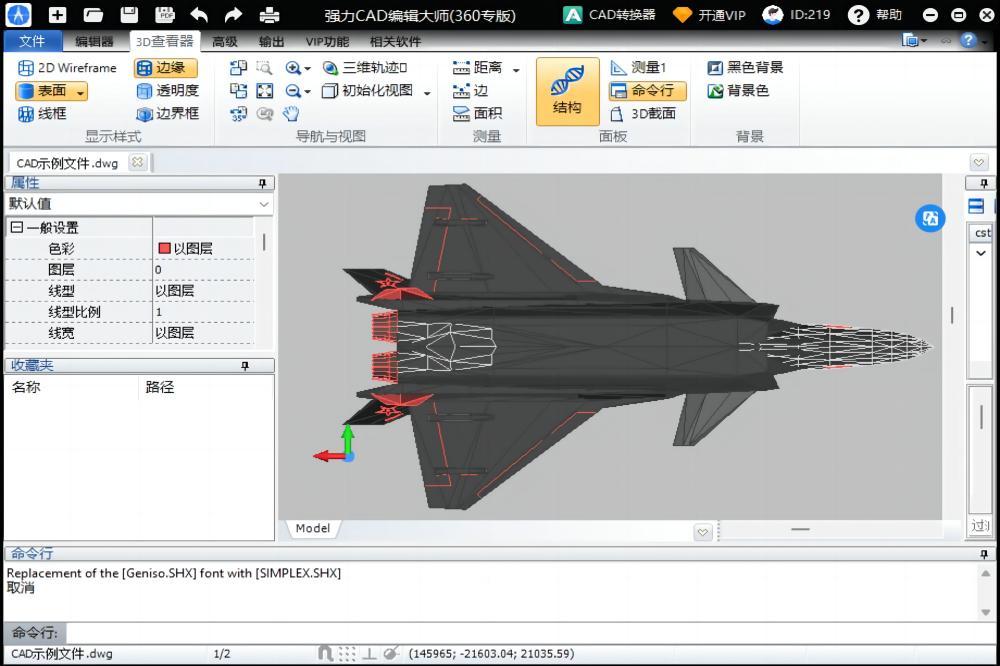The image size is (1000, 666).
Task: Click the red 色彩 color swatch
Action: click(164, 248)
